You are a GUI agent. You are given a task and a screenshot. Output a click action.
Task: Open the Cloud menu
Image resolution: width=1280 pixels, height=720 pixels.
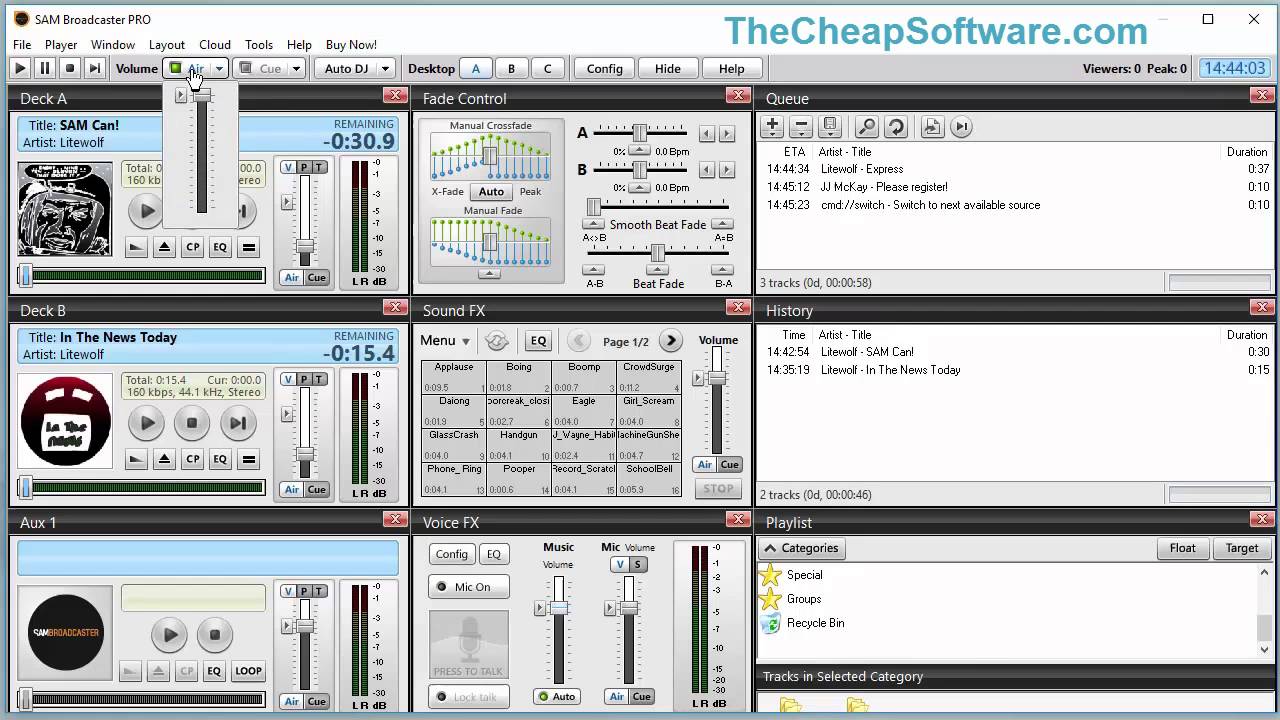click(x=215, y=45)
